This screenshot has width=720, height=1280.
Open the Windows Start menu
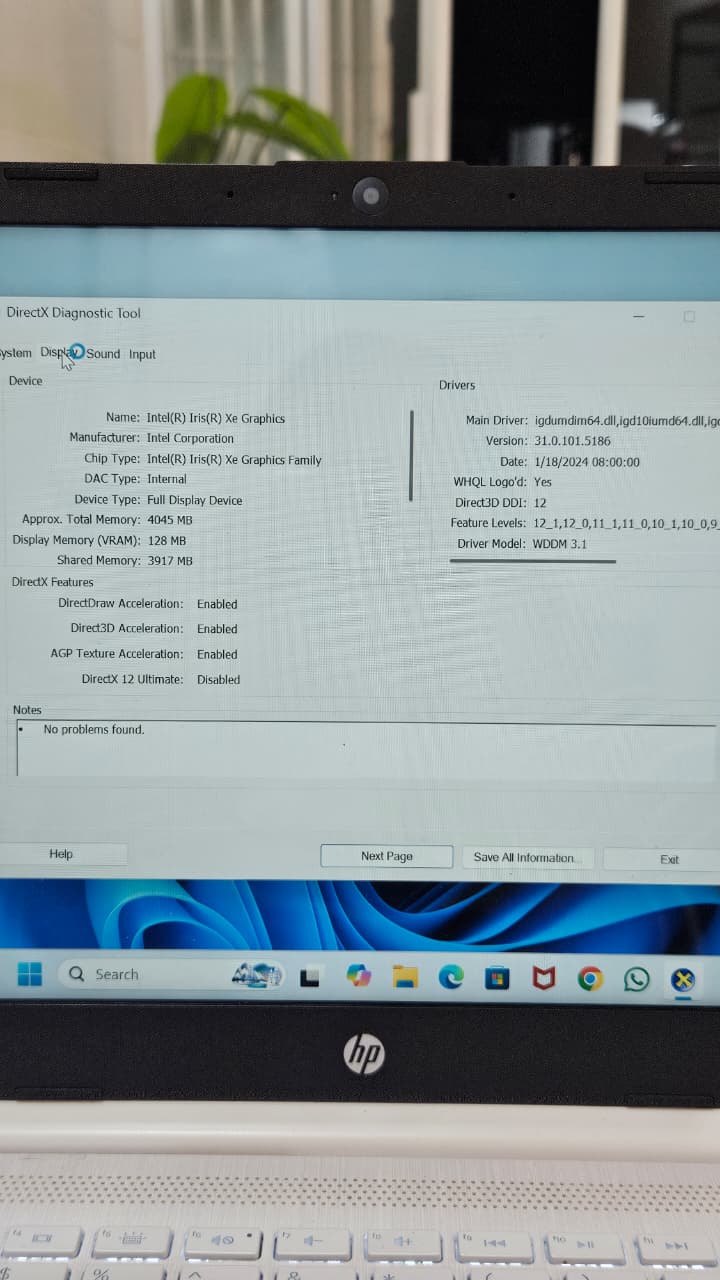pos(30,974)
